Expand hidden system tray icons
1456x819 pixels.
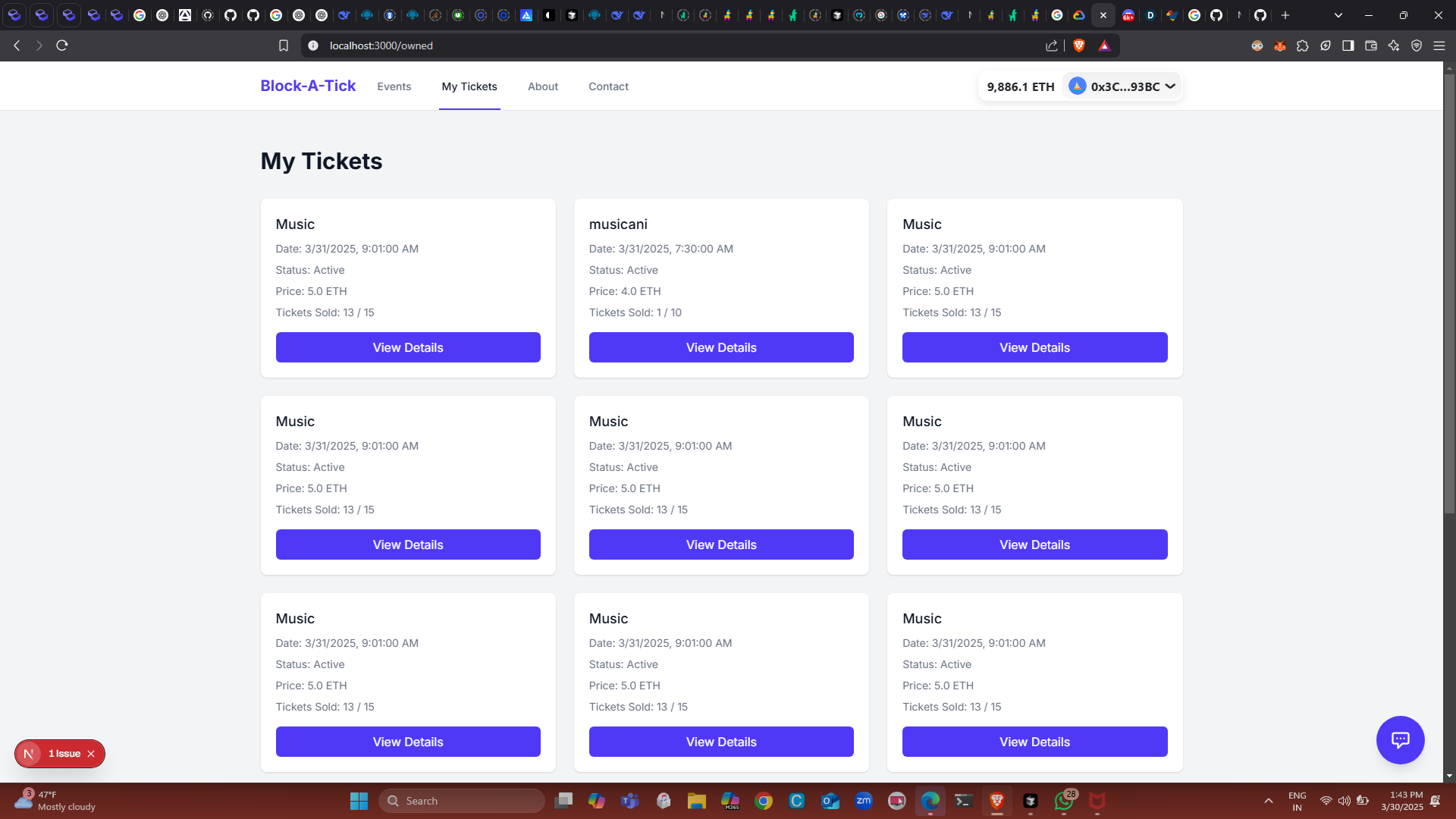click(1268, 801)
